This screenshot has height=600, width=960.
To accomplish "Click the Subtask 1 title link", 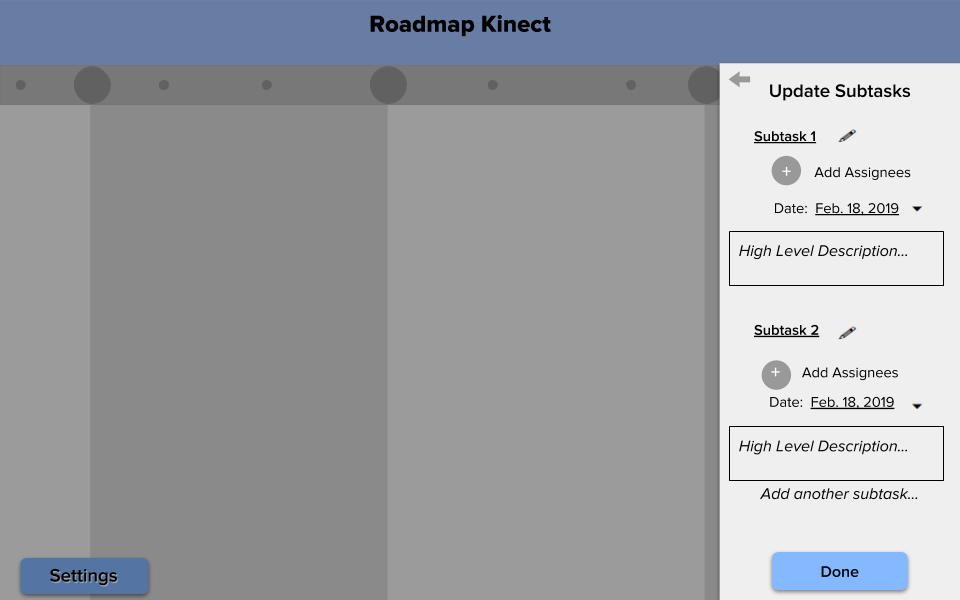I will [x=785, y=137].
